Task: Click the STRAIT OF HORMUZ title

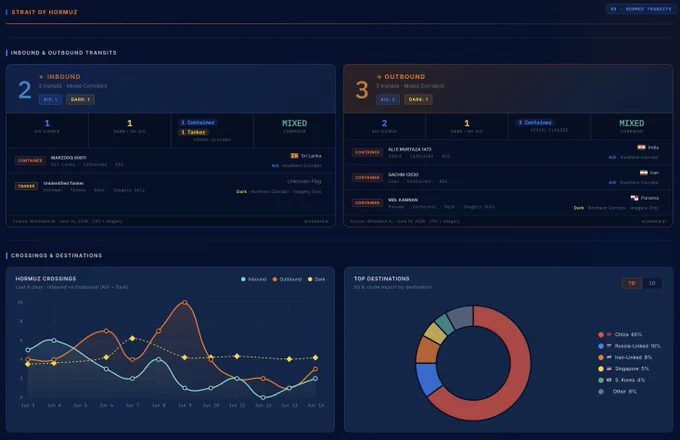Action: [44, 12]
